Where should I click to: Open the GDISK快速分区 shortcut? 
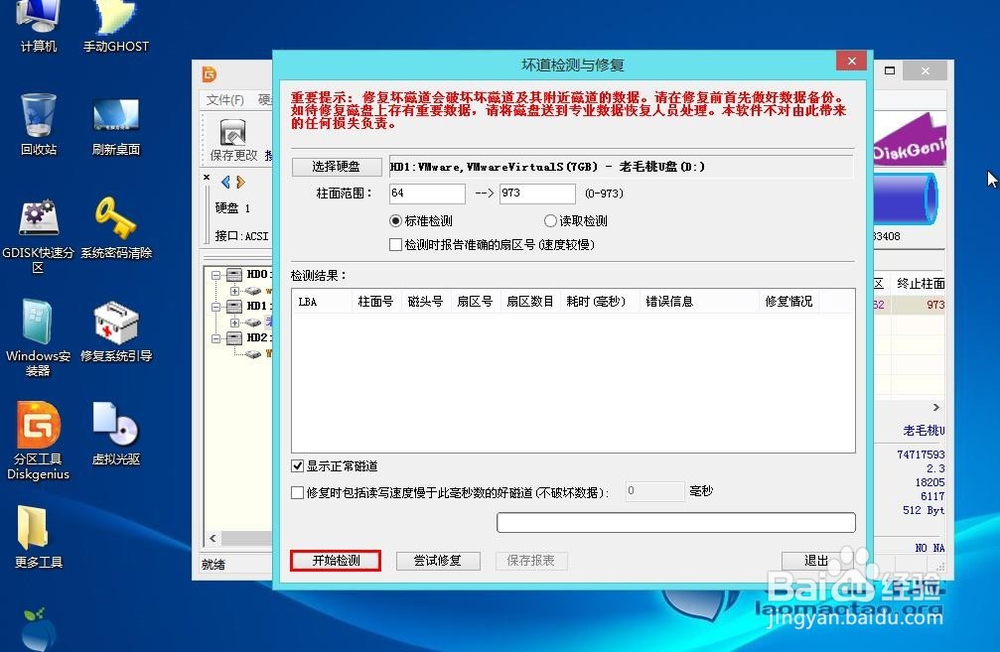click(38, 236)
